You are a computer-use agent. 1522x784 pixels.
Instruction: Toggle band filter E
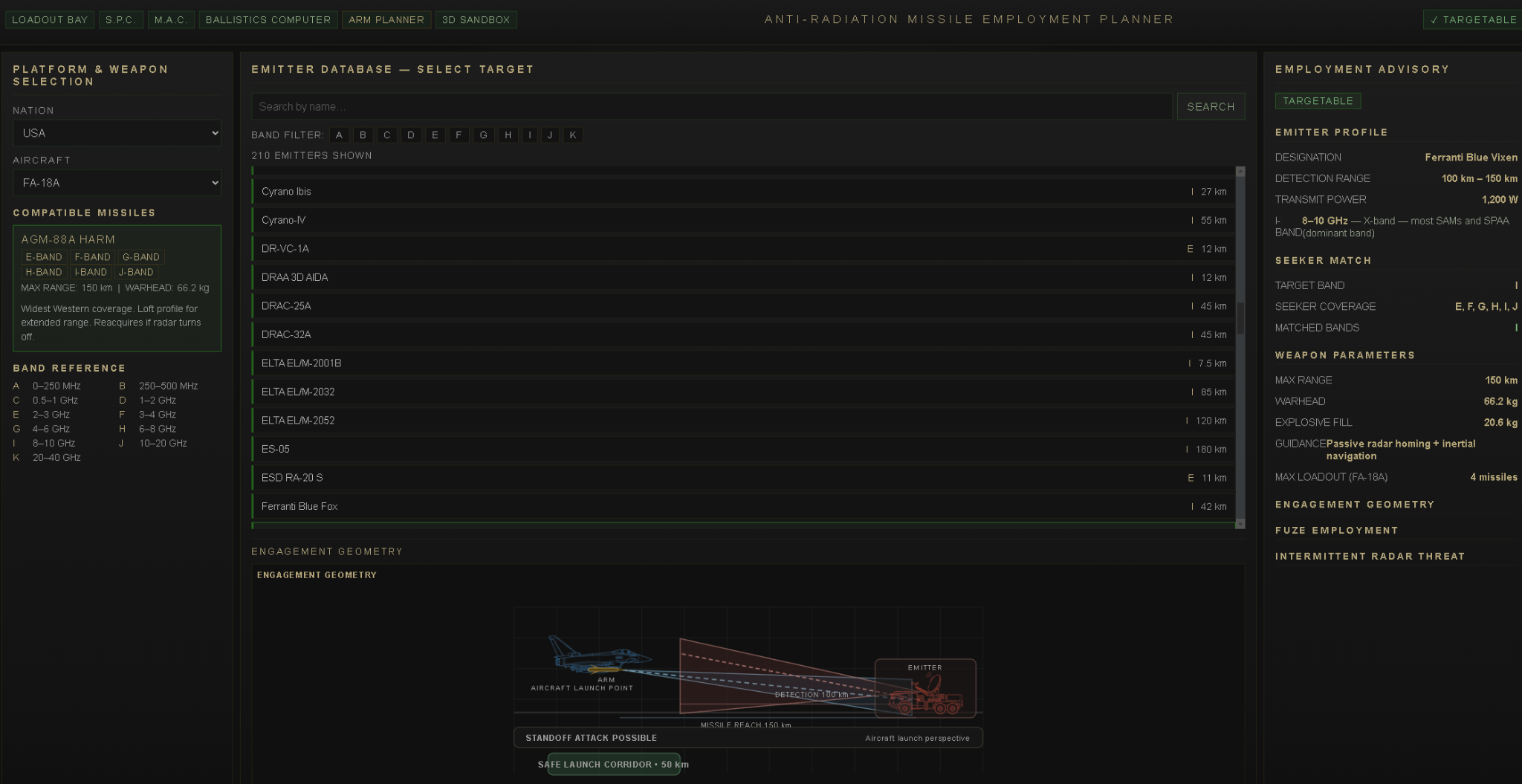click(435, 135)
